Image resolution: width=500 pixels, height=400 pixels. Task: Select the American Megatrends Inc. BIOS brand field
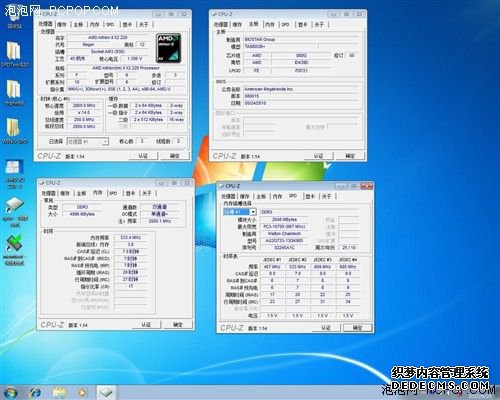300,89
